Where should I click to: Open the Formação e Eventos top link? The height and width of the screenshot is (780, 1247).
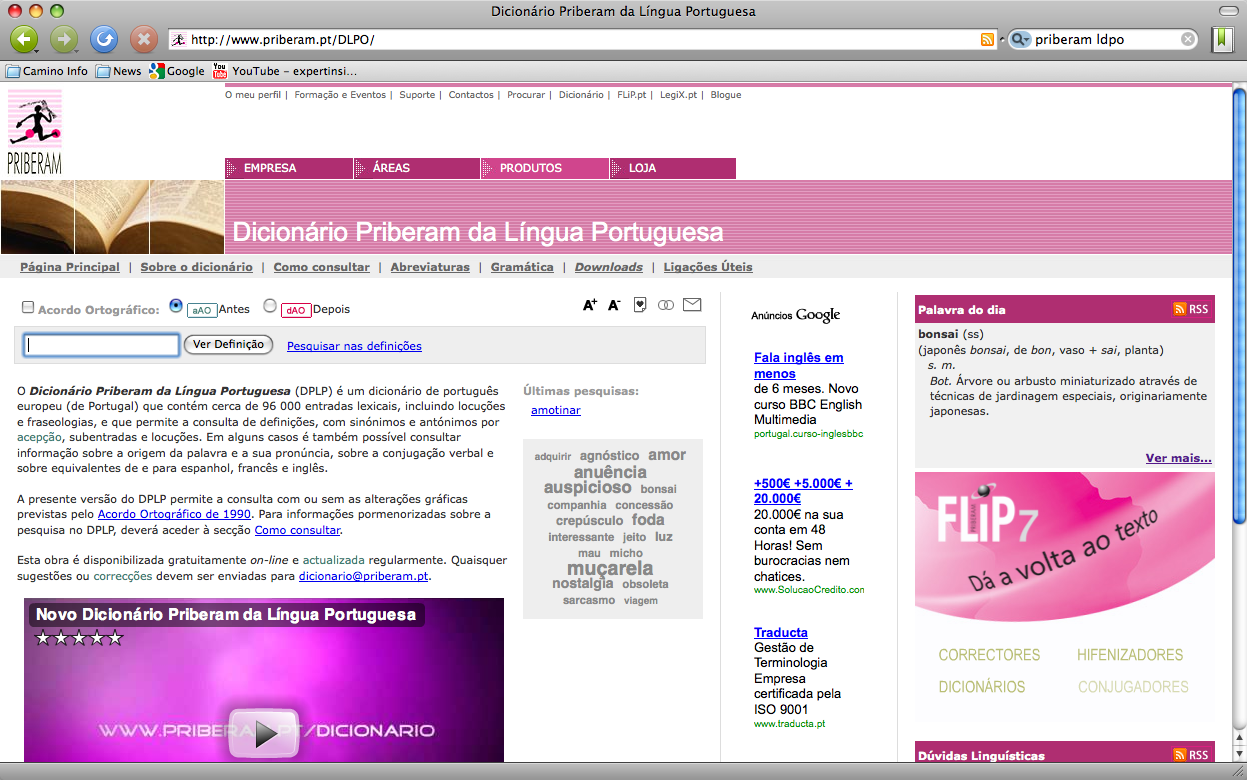[340, 95]
